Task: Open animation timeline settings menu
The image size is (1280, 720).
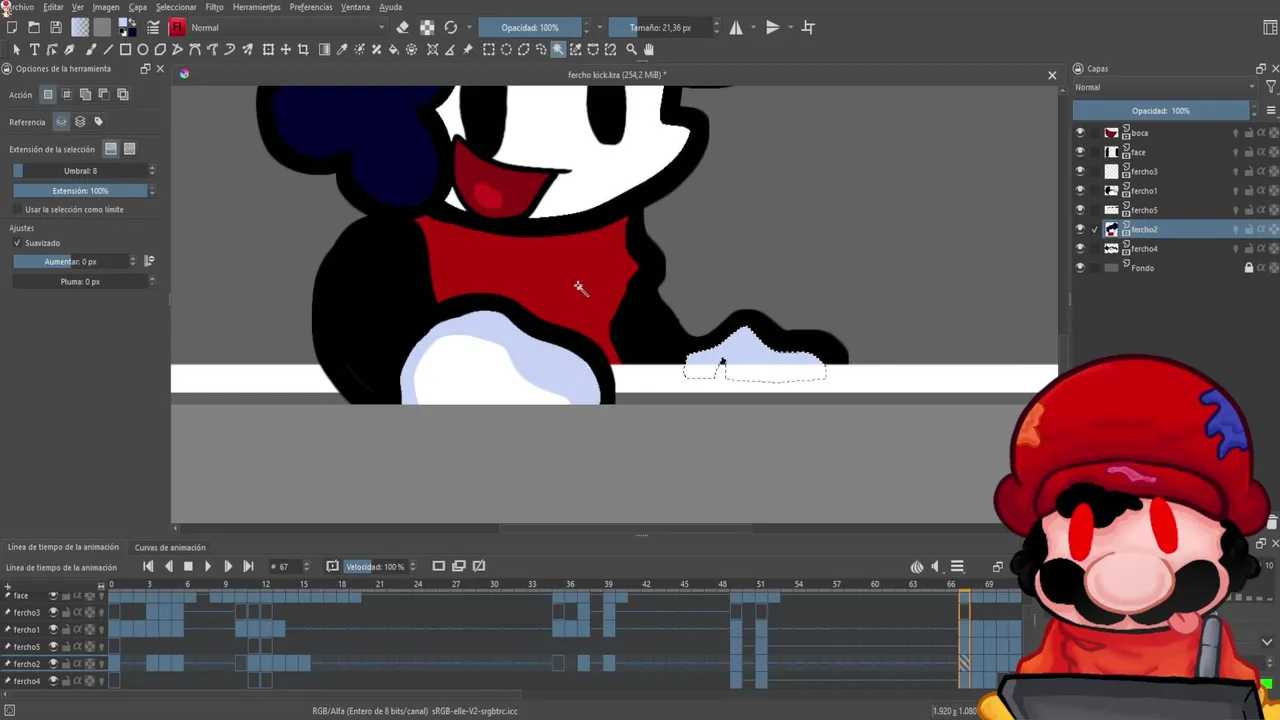Action: pyautogui.click(x=957, y=566)
